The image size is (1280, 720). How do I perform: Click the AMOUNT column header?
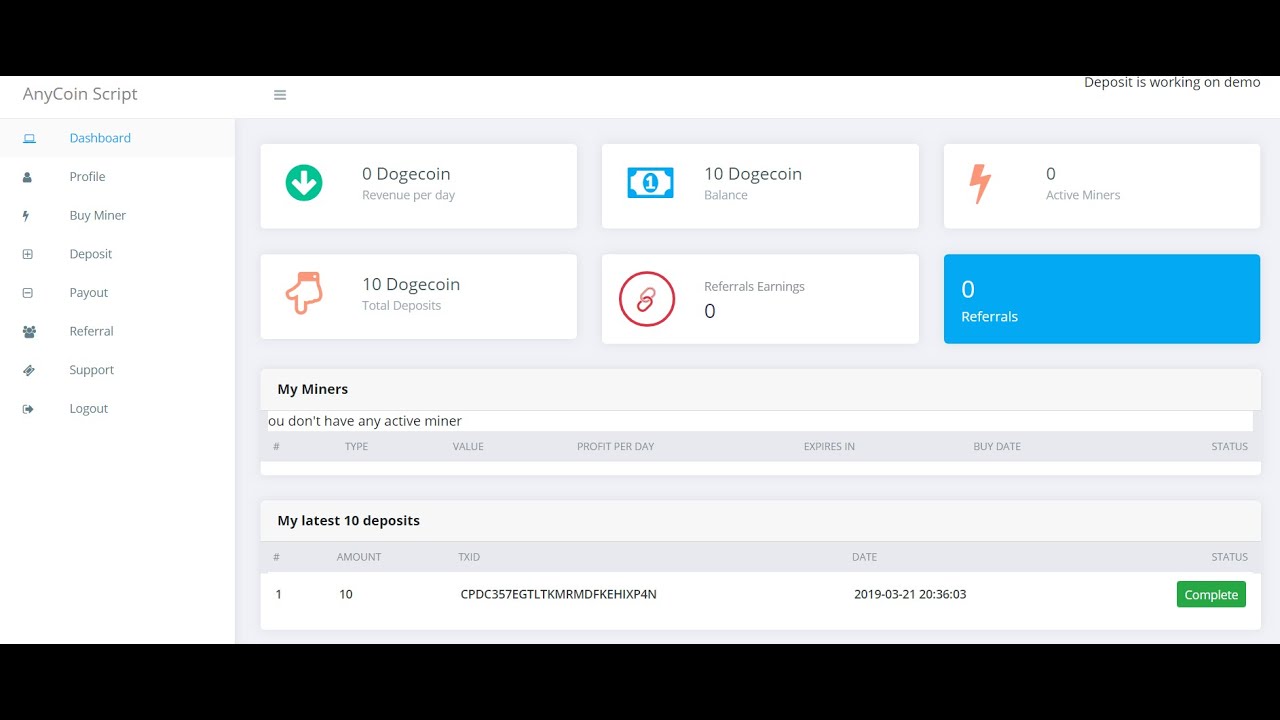pos(359,557)
